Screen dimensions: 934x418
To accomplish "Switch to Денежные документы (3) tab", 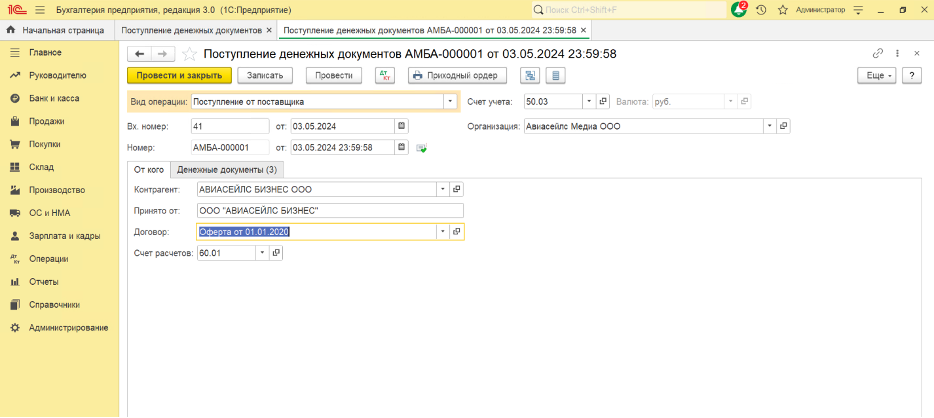I will click(x=227, y=170).
